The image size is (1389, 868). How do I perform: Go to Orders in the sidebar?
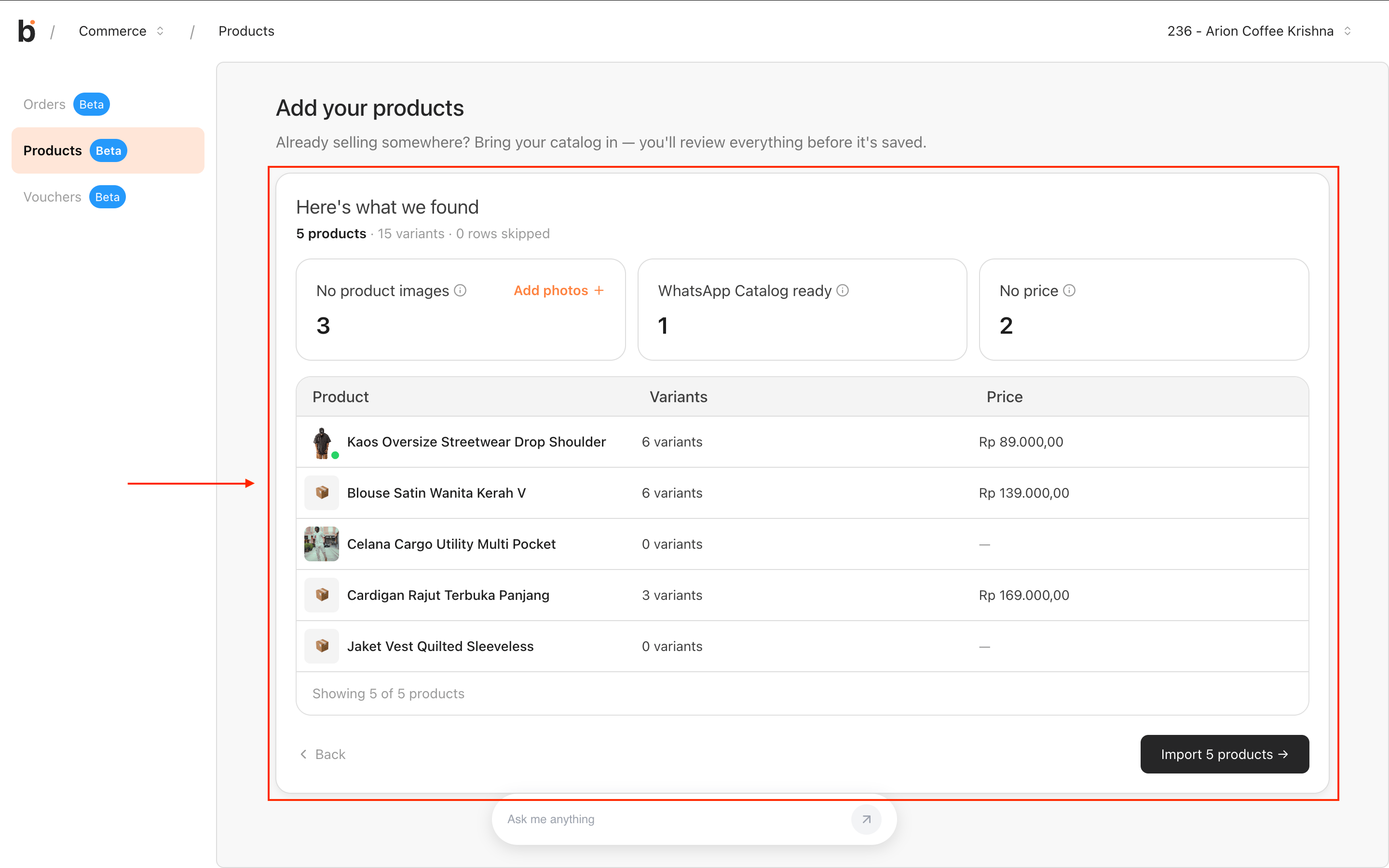[x=44, y=105]
